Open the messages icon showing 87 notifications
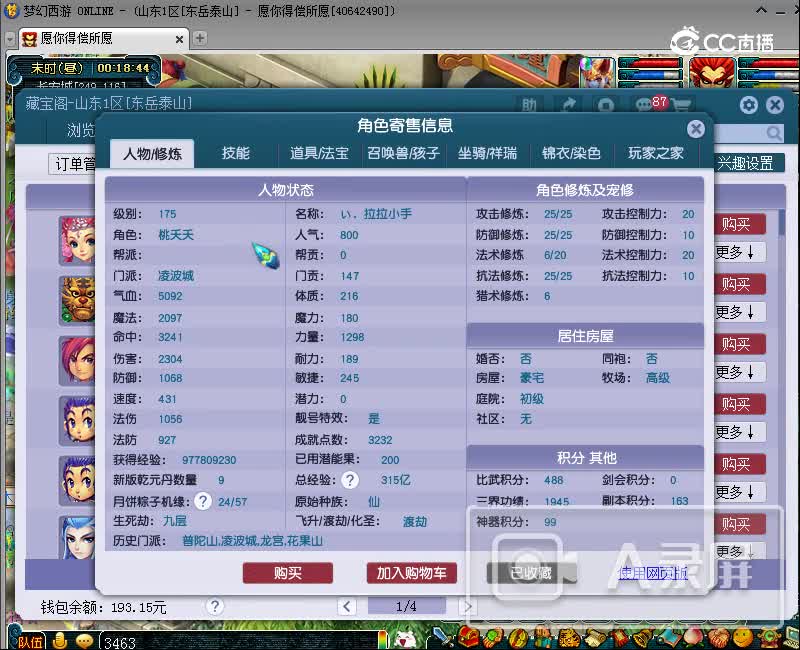 [x=645, y=103]
